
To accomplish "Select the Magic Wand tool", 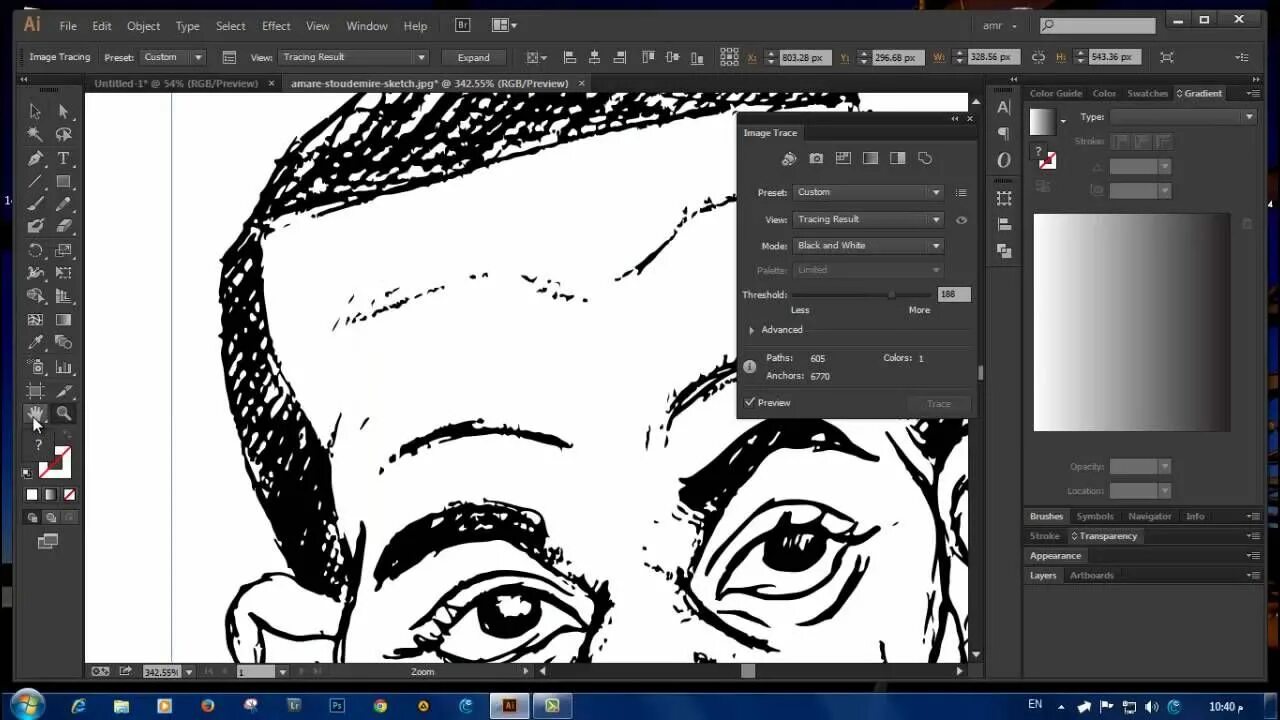I will 35,134.
